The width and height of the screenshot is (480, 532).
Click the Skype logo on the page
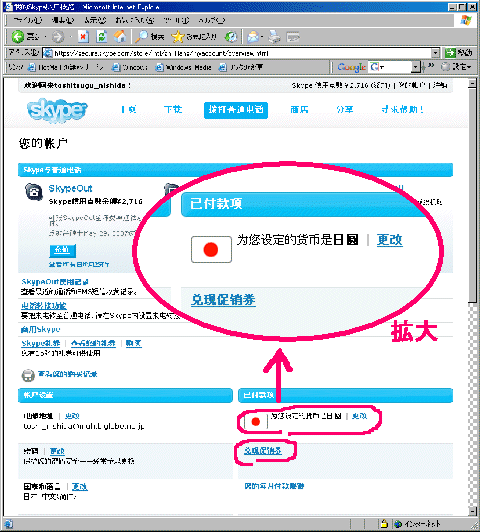tap(57, 110)
